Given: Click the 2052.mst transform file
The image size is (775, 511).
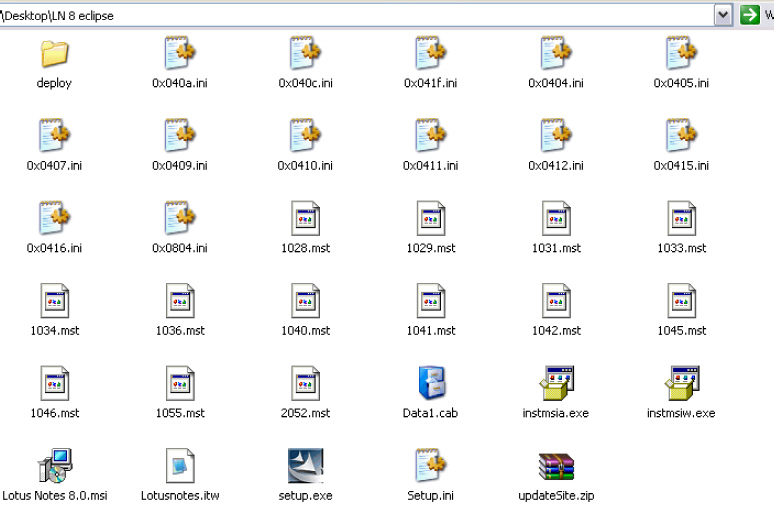Looking at the screenshot, I should [305, 382].
